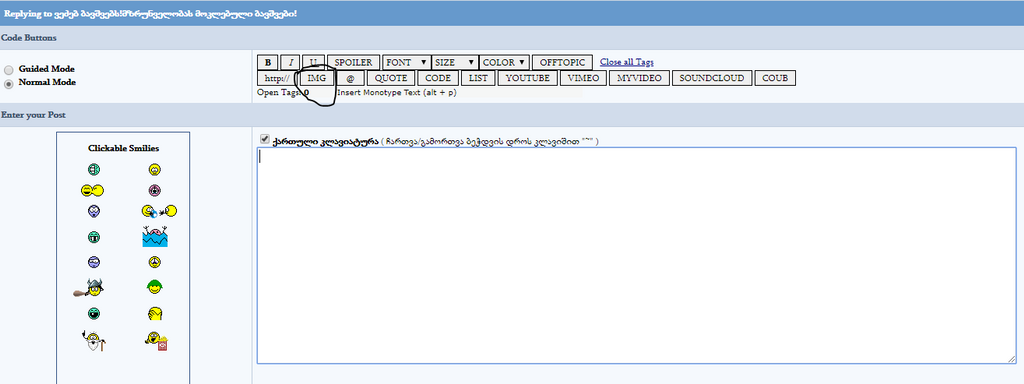This screenshot has height=384, width=1024.
Task: Click the Close all Tags link
Action: click(x=626, y=63)
